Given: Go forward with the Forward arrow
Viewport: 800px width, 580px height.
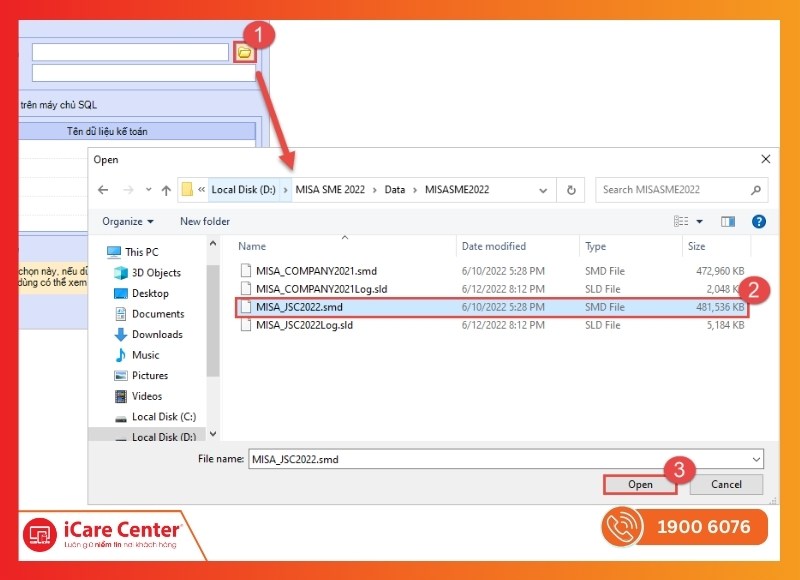Looking at the screenshot, I should pos(128,190).
